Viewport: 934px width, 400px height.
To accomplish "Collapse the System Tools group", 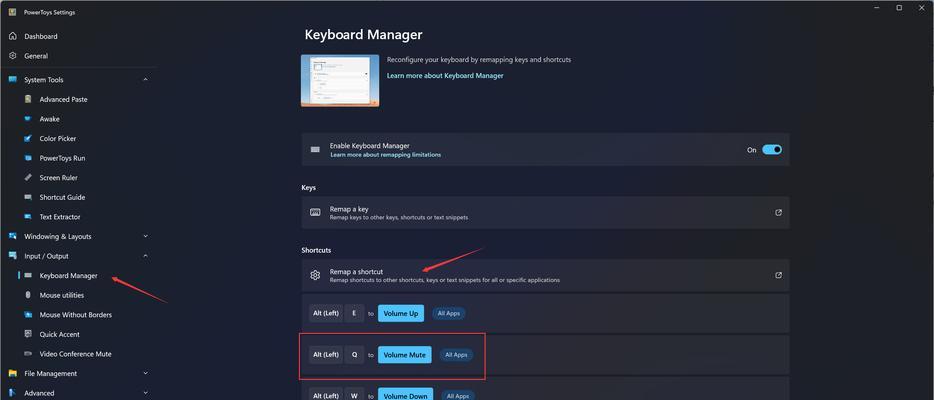I will [x=145, y=80].
